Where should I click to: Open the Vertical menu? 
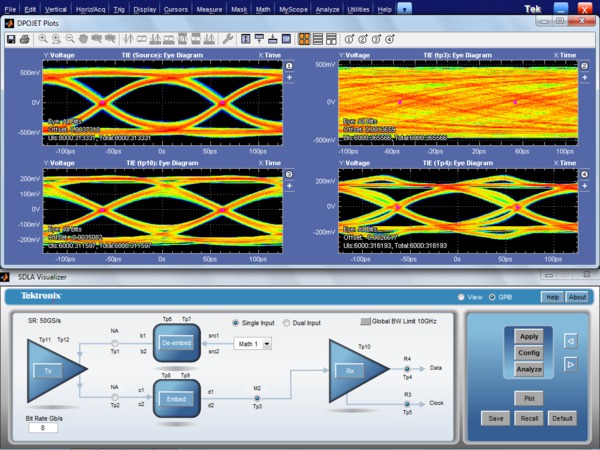coord(55,10)
